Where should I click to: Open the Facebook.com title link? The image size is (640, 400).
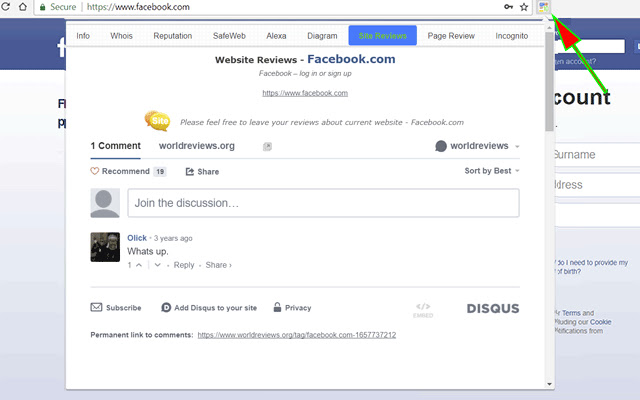(x=351, y=59)
